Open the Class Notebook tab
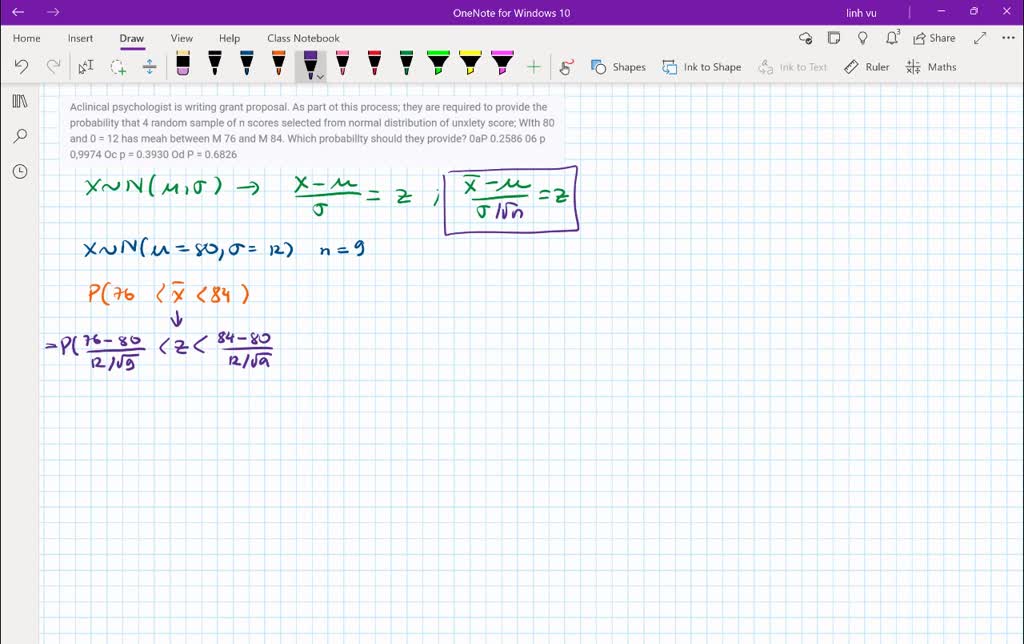The image size is (1024, 644). click(303, 39)
